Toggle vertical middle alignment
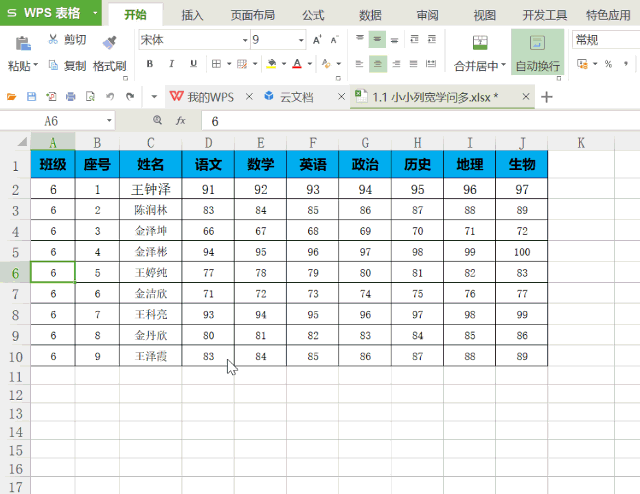This screenshot has height=494, width=640. coord(377,40)
